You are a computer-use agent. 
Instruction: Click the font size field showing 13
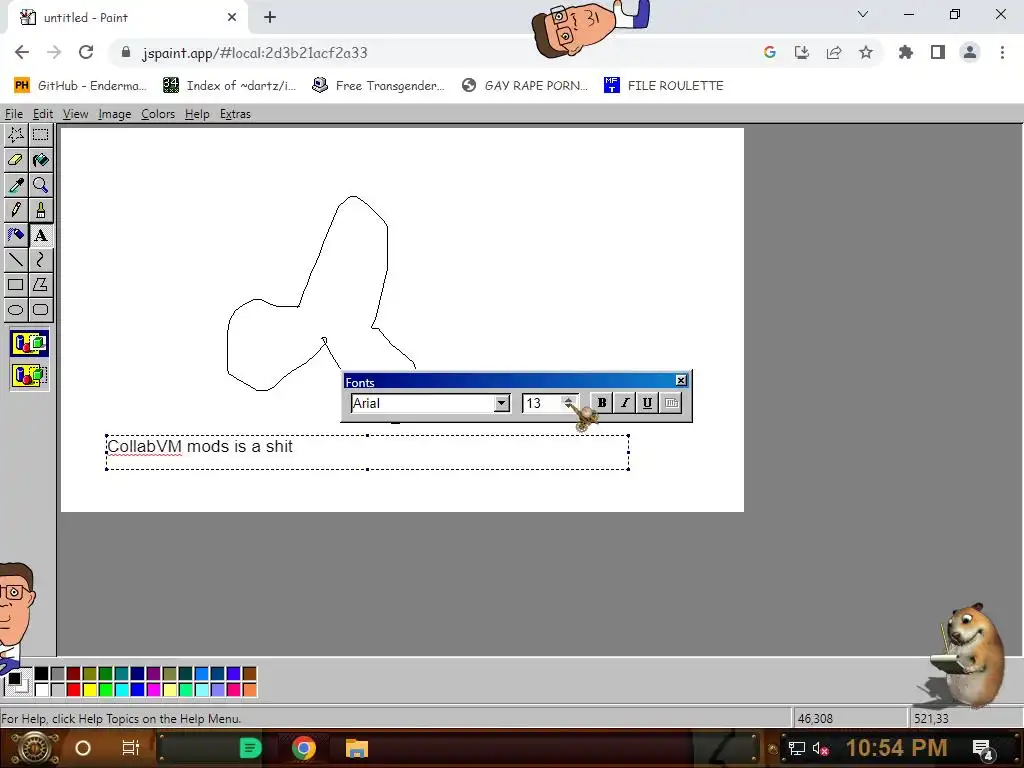(542, 403)
